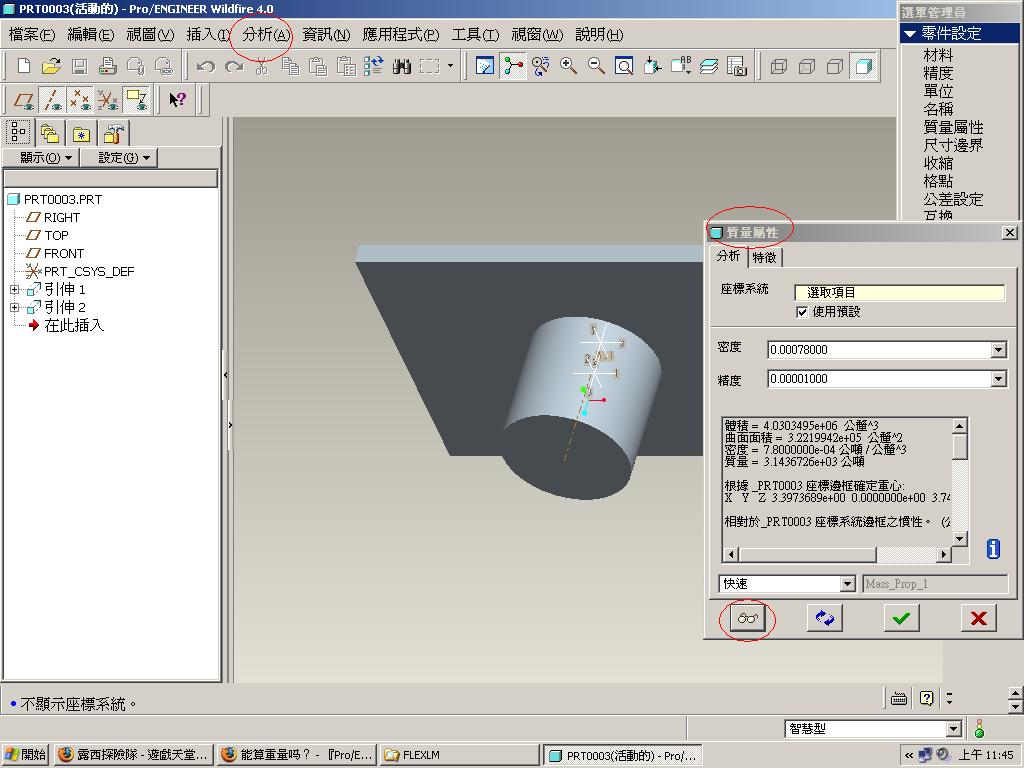Click the results horizontal scrollbar
This screenshot has height=768, width=1024.
(x=837, y=554)
